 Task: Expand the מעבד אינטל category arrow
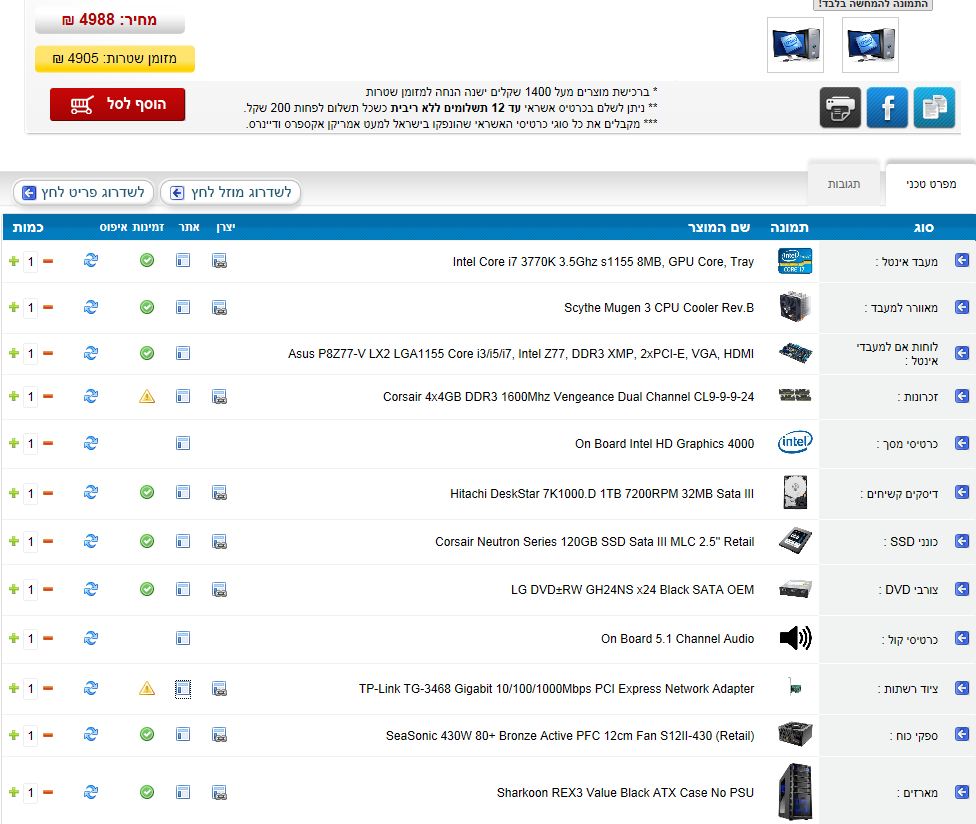[962, 261]
